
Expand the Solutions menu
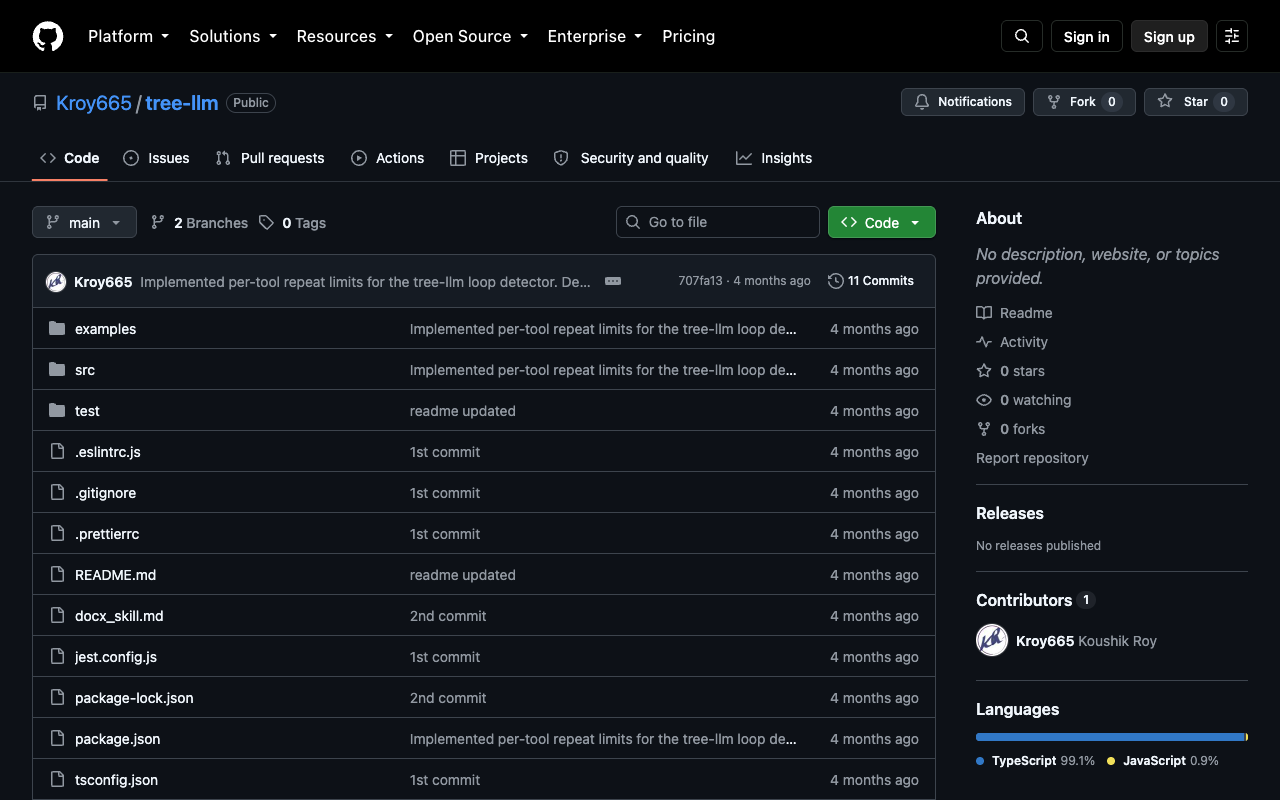(x=233, y=36)
